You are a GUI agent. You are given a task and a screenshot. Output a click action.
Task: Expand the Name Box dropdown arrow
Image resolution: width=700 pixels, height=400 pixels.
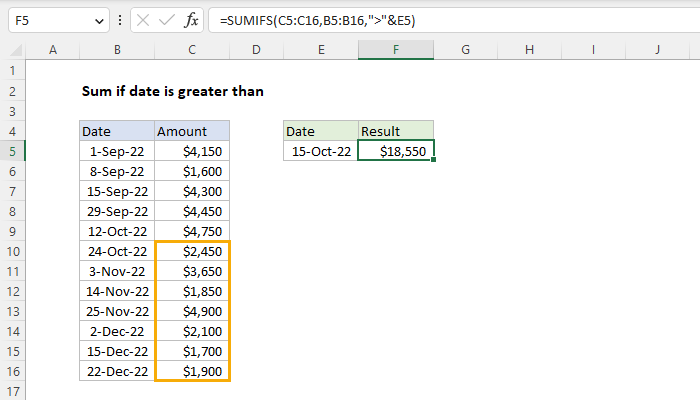click(99, 21)
